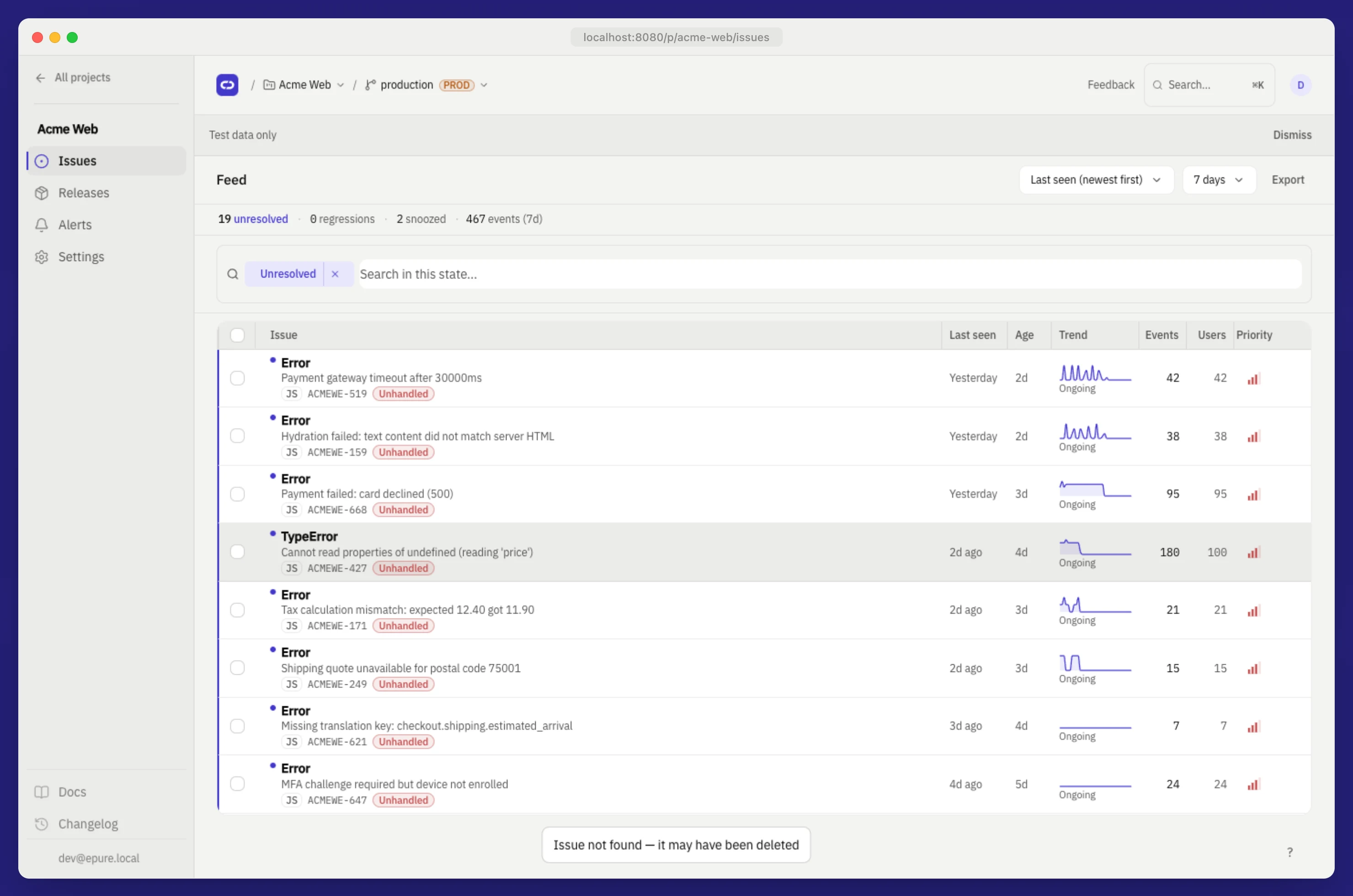This screenshot has width=1353, height=896.
Task: Click the Unhandled tag on ACMEWE-427
Action: [x=403, y=568]
